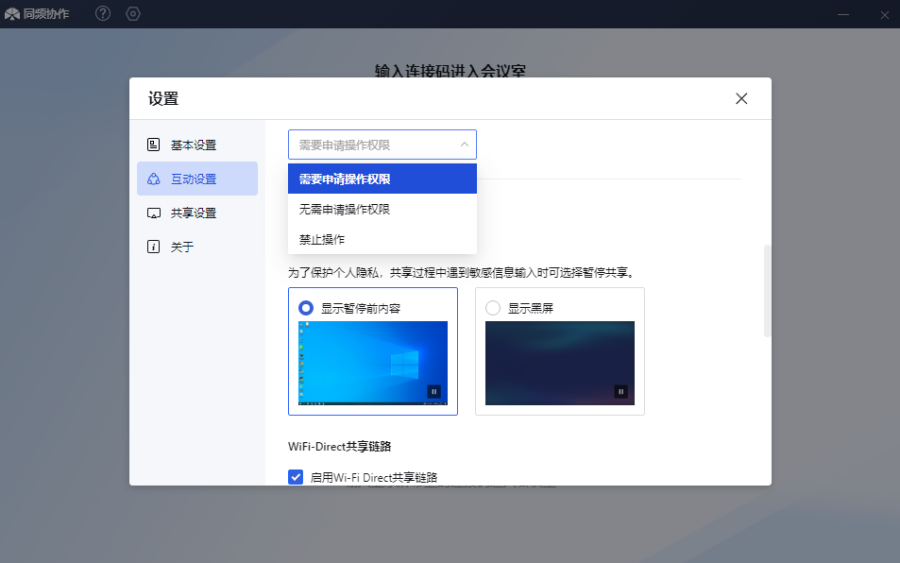This screenshot has width=900, height=563.
Task: Open help via question mark icon
Action: [103, 14]
